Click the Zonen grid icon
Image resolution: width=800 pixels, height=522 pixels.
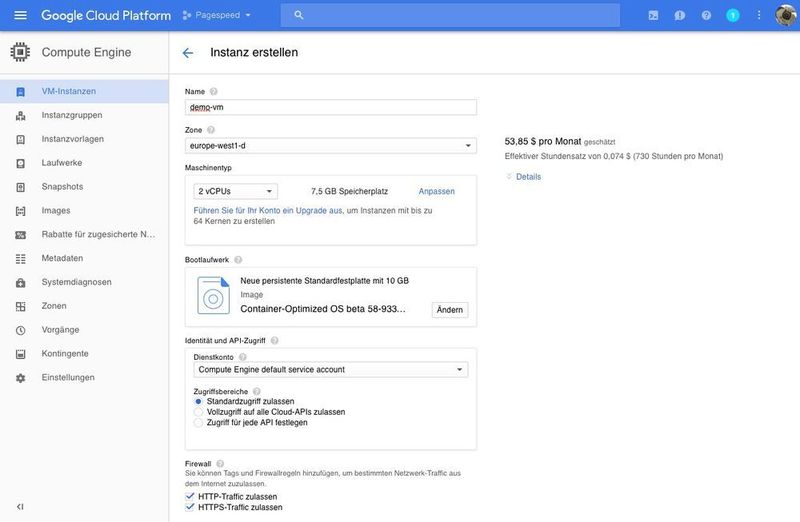(x=20, y=306)
